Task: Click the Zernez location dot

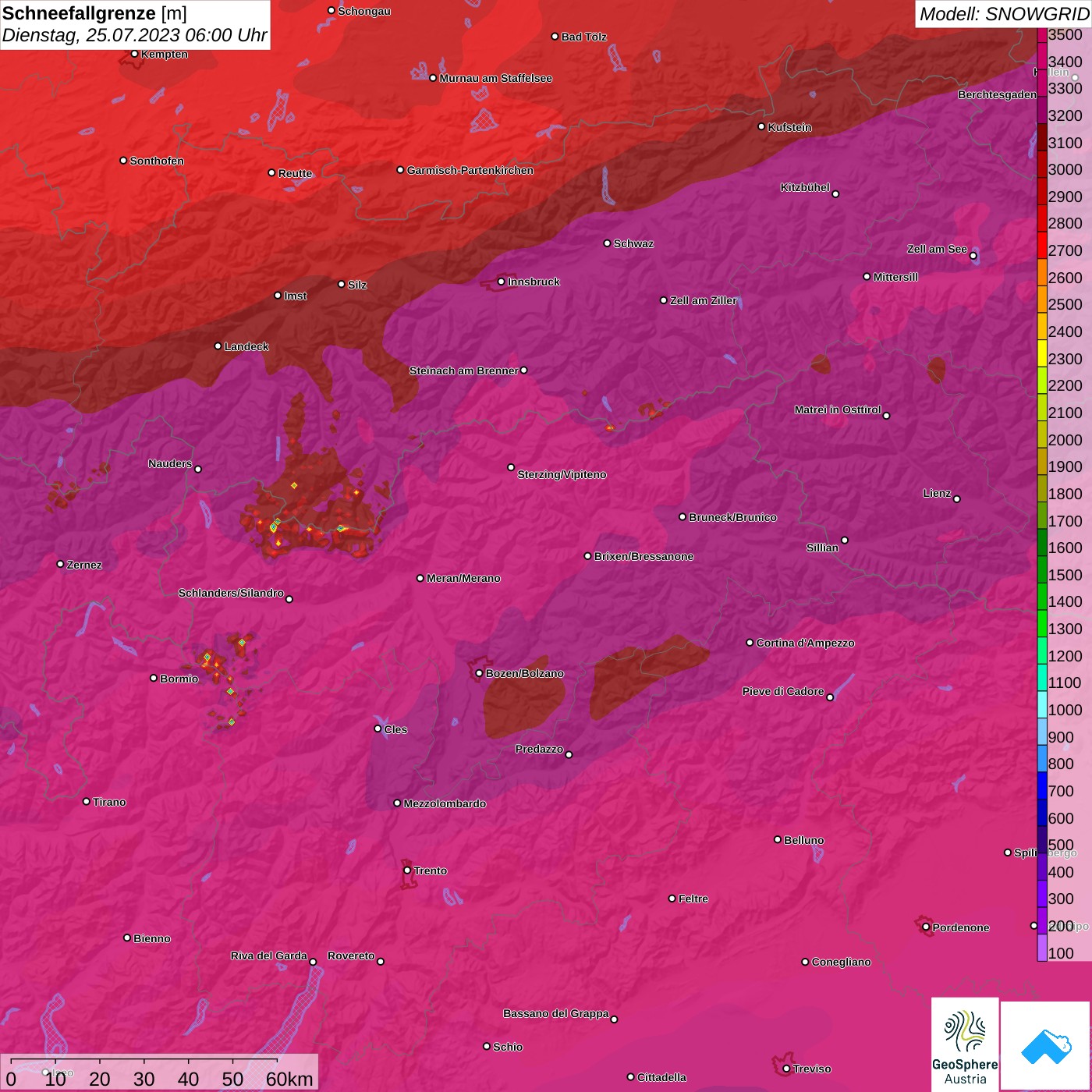Action: [61, 564]
